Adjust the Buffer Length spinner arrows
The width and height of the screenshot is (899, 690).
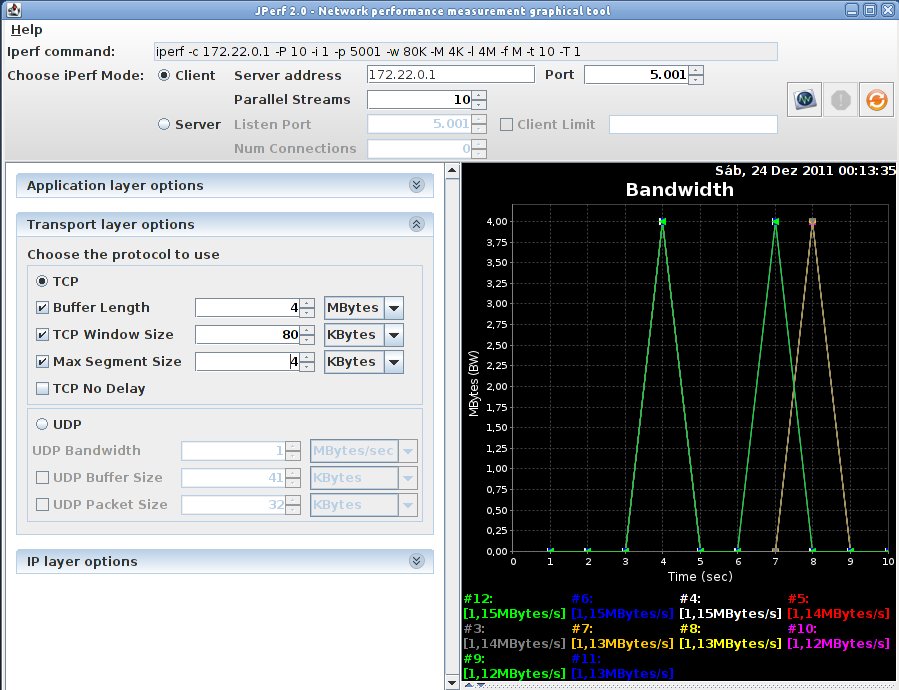click(307, 308)
